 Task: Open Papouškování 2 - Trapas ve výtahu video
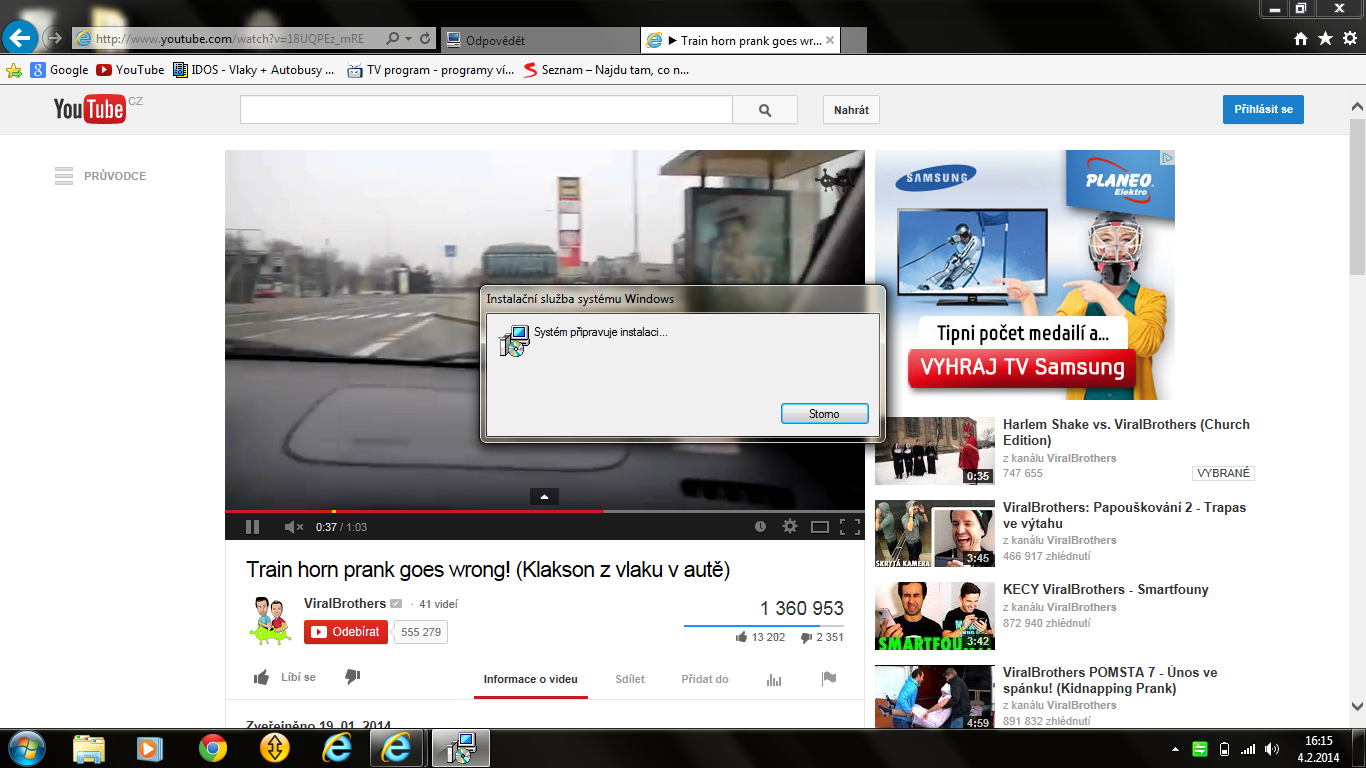(1125, 515)
